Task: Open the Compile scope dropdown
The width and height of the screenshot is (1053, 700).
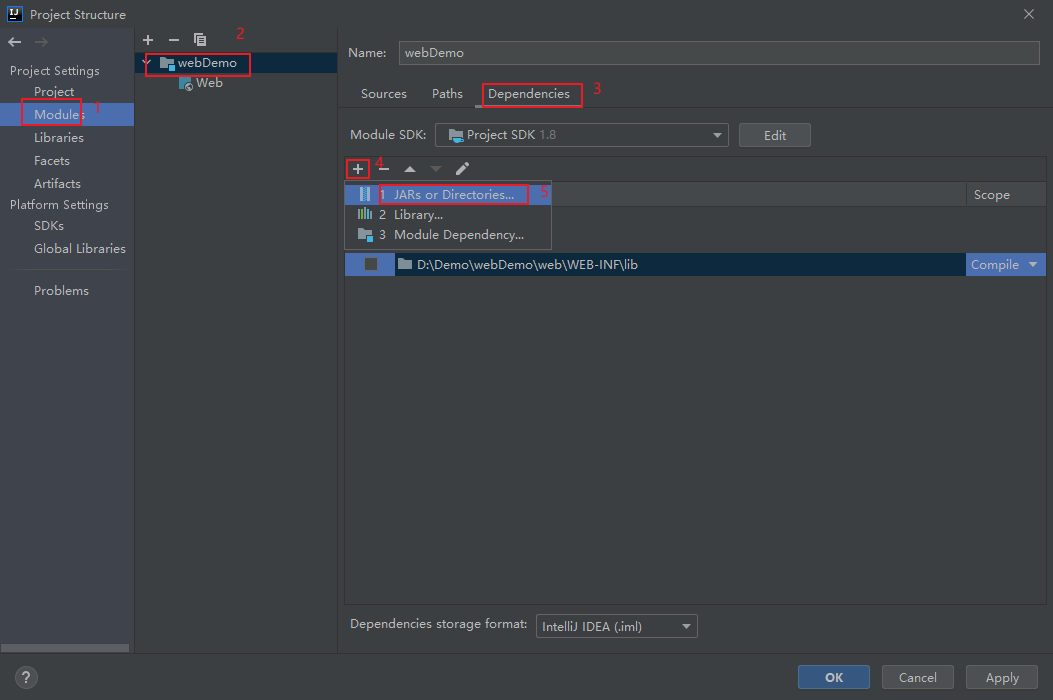Action: point(1005,264)
